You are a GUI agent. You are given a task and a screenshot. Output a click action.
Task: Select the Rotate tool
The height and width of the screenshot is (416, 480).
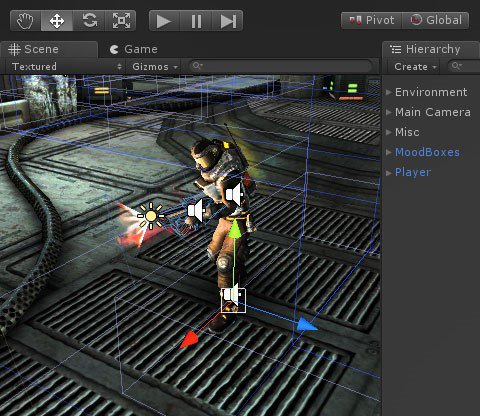point(89,21)
